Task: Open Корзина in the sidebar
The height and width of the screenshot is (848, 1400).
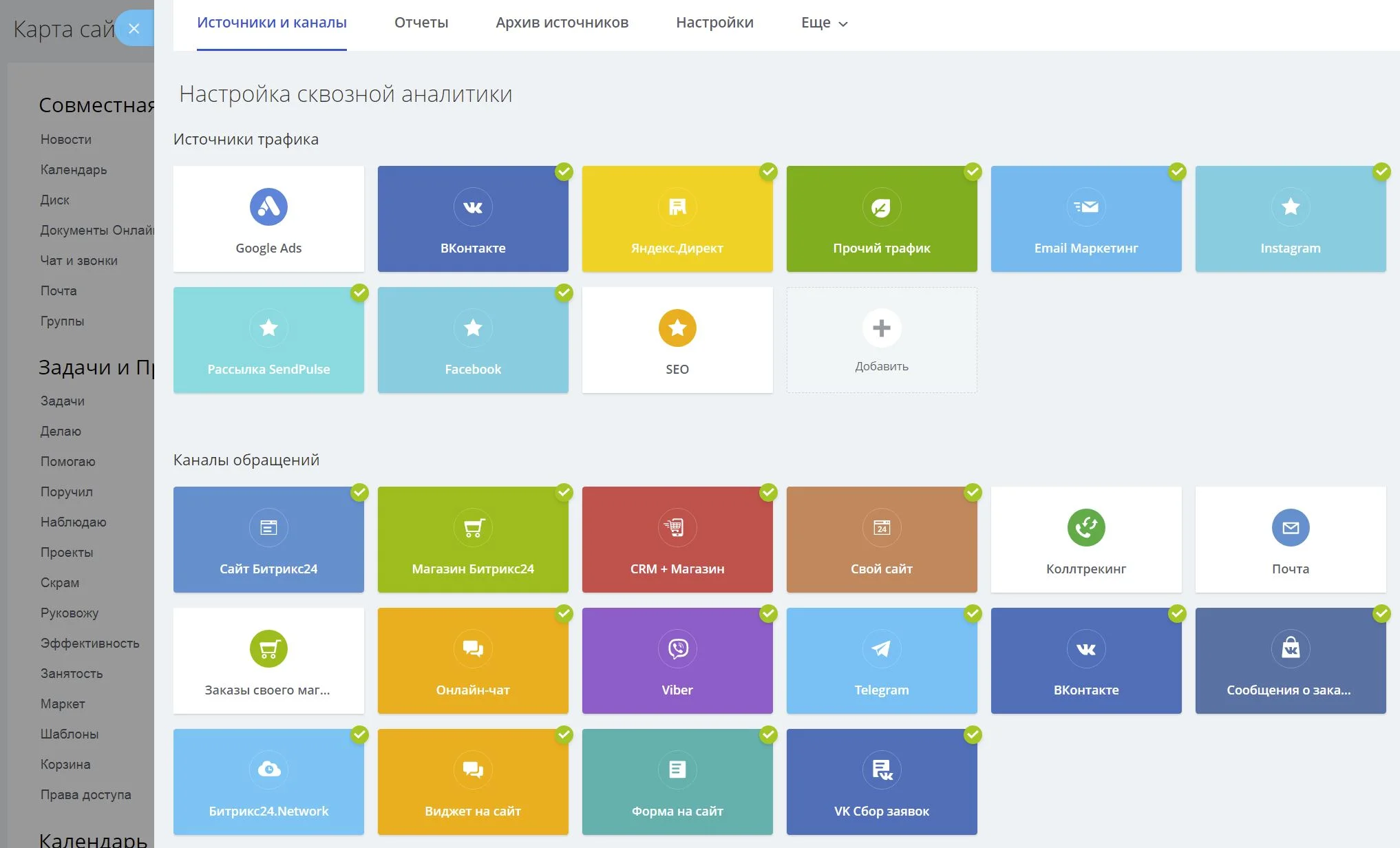Action: (x=65, y=764)
